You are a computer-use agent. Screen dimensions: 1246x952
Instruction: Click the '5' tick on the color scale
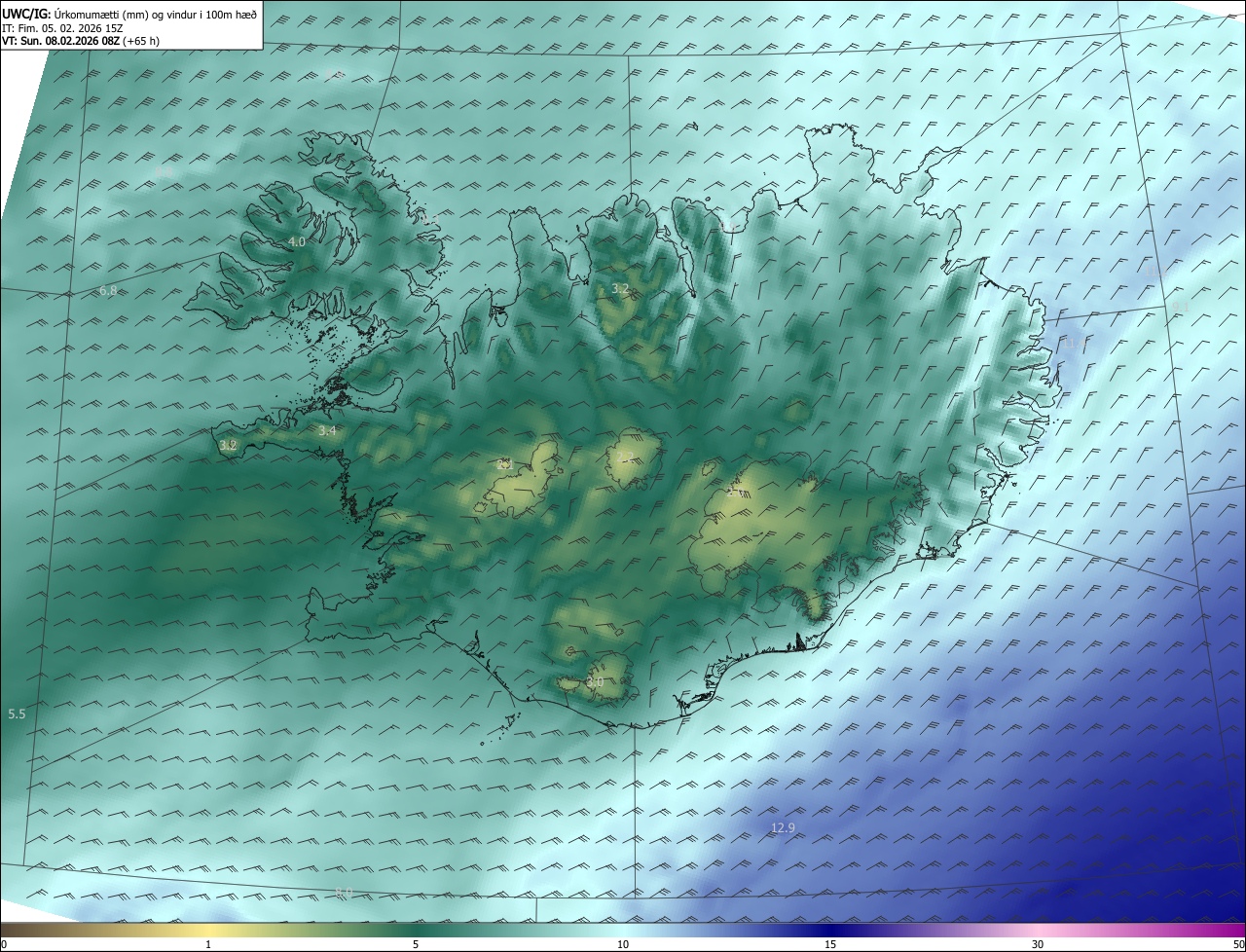coord(415,944)
